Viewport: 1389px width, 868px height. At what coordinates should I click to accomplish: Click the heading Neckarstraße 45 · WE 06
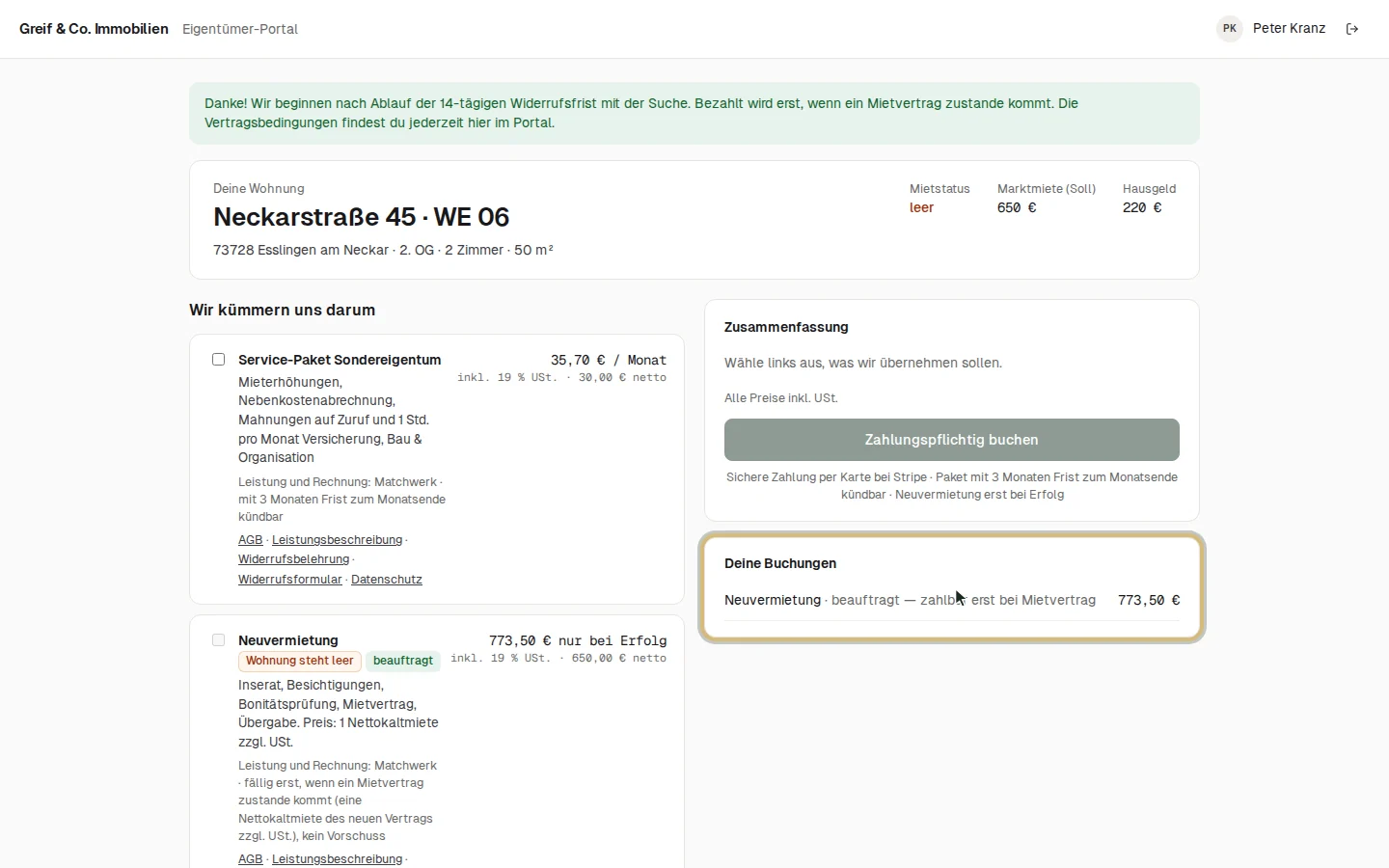(362, 217)
